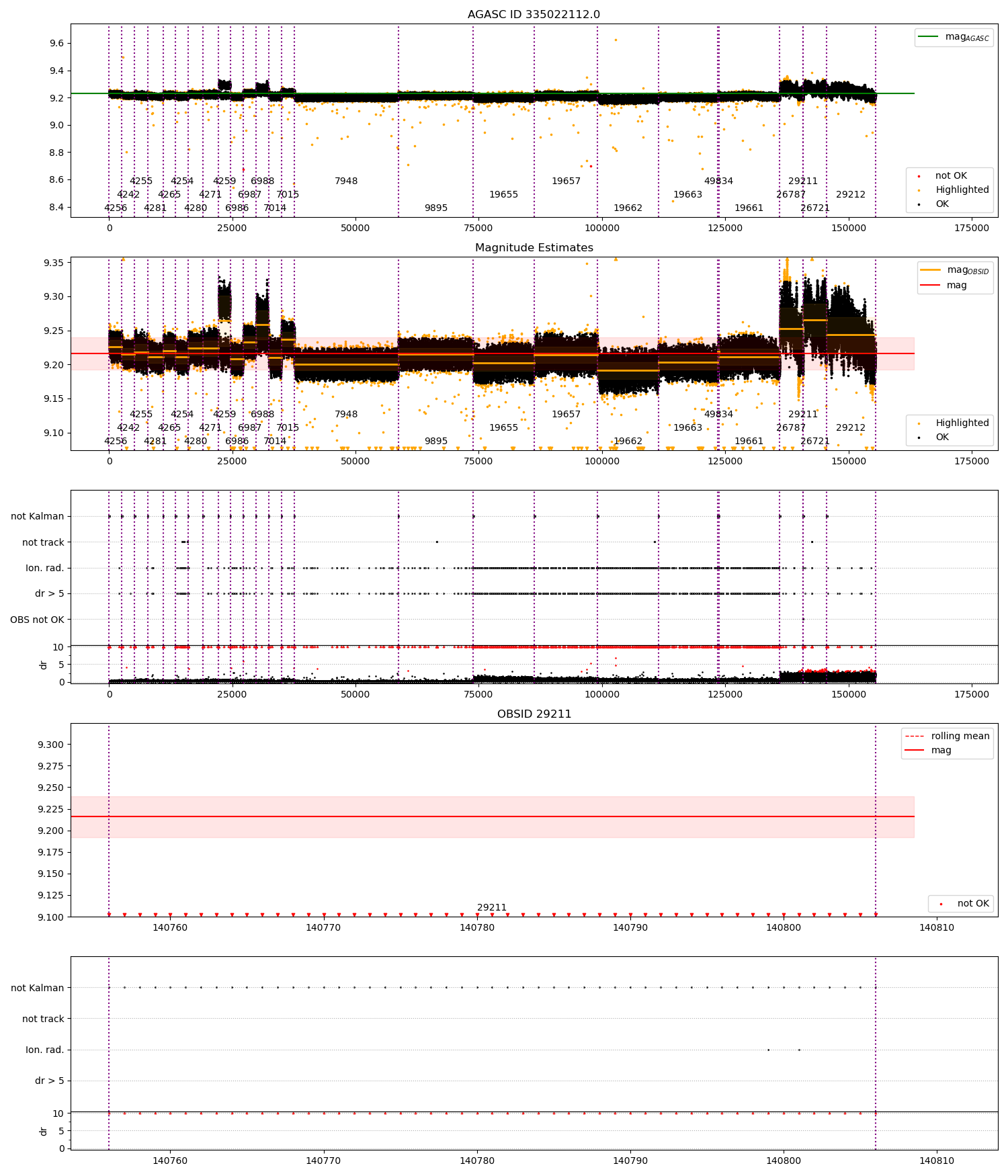Click the red 'not OK' legend marker in top plot
This screenshot has width=1008, height=1176.
click(919, 176)
